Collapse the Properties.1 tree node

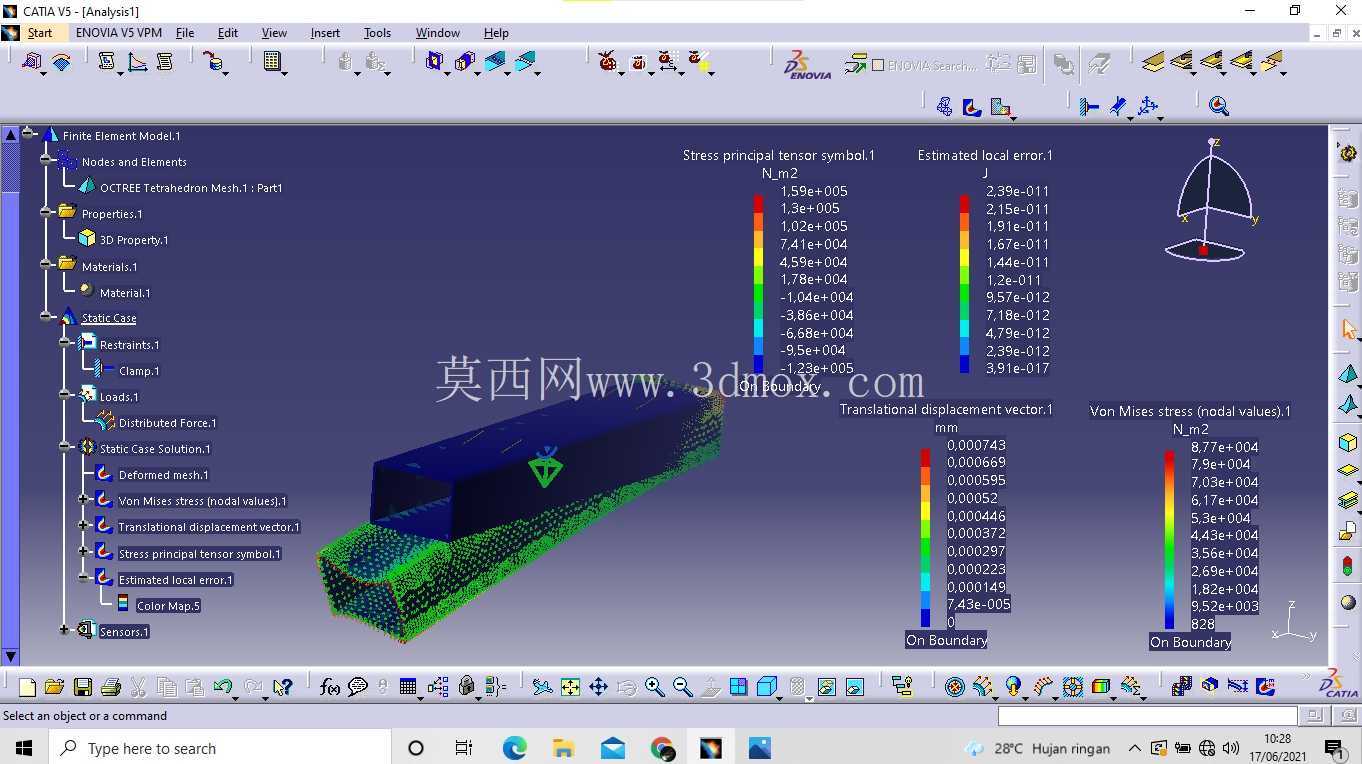(47, 212)
